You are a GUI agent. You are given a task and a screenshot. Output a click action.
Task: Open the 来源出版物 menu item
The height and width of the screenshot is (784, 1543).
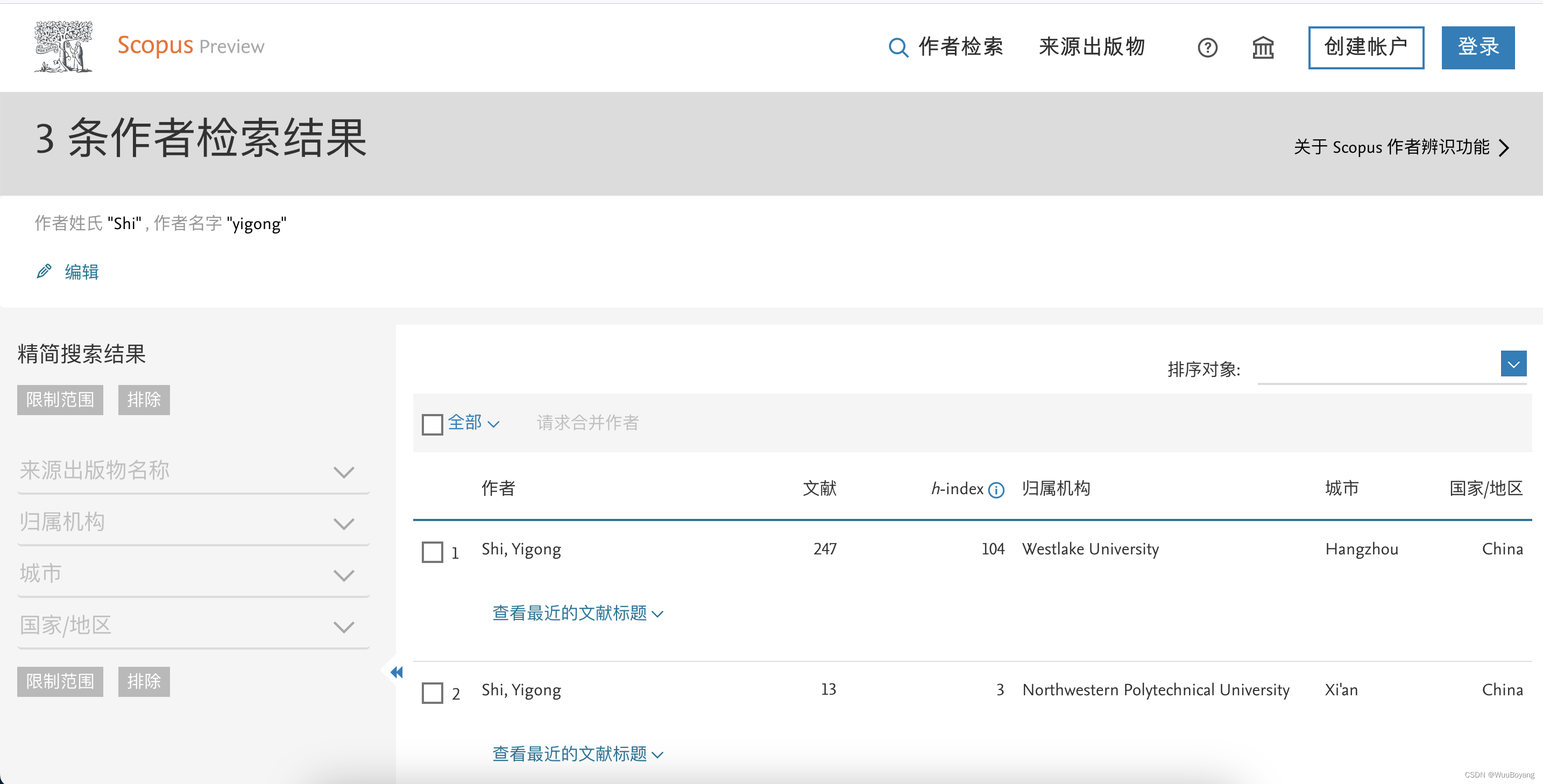pyautogui.click(x=1092, y=47)
